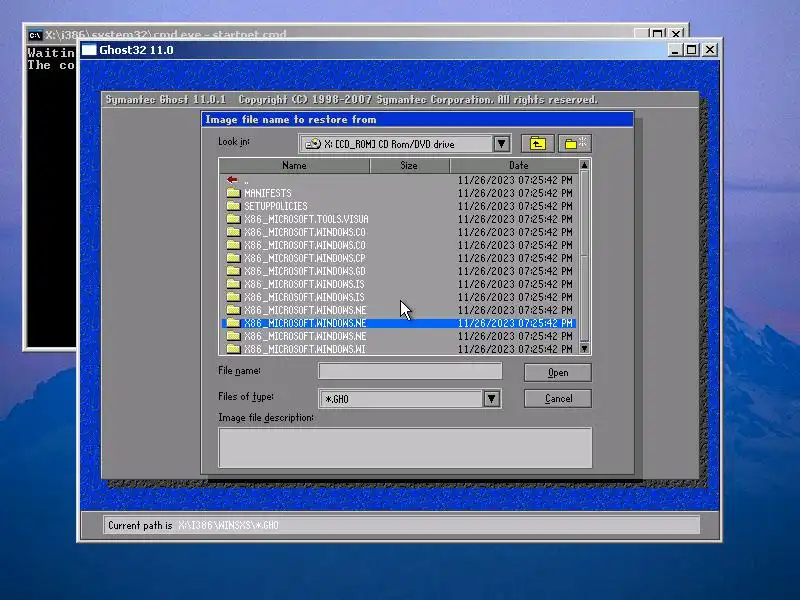This screenshot has height=600, width=800.
Task: Click date of the highlighted row
Action: 515,323
